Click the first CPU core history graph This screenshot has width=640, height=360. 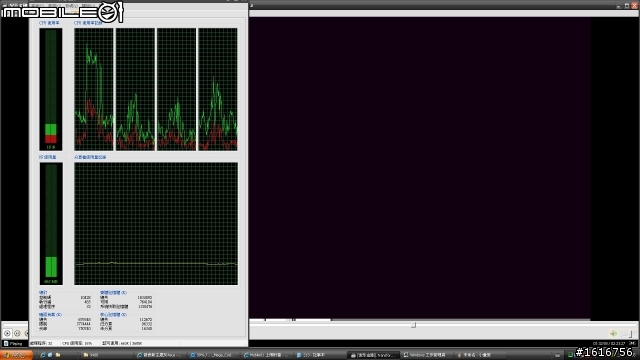[x=94, y=89]
